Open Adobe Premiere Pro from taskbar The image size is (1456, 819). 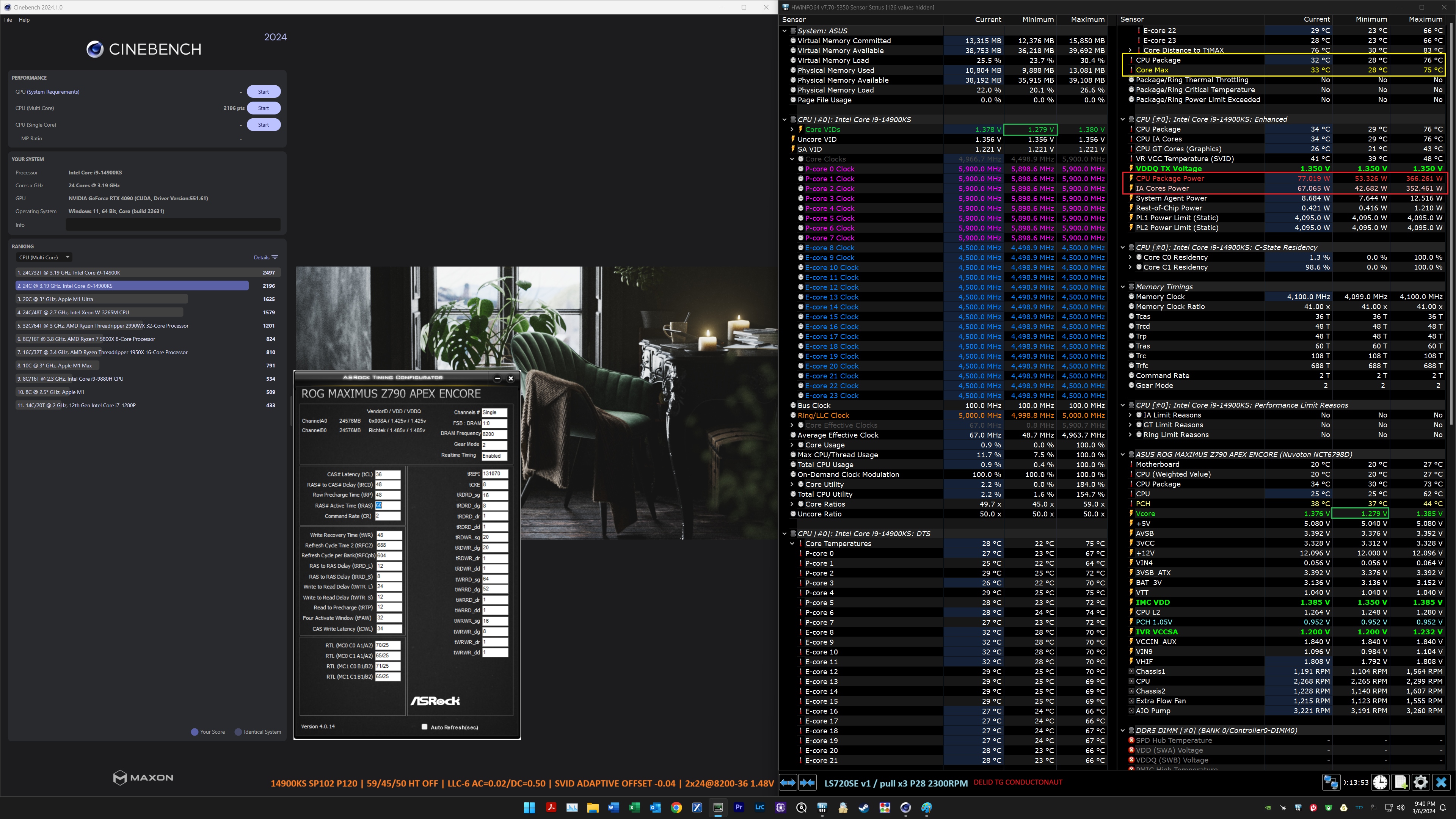[739, 808]
